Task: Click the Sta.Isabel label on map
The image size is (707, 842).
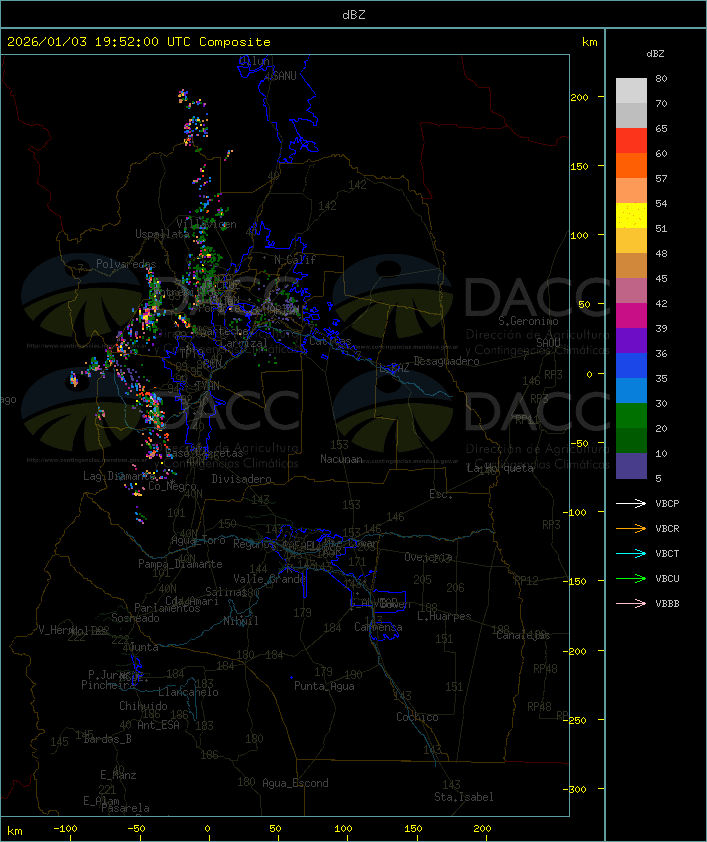Action: pyautogui.click(x=464, y=797)
